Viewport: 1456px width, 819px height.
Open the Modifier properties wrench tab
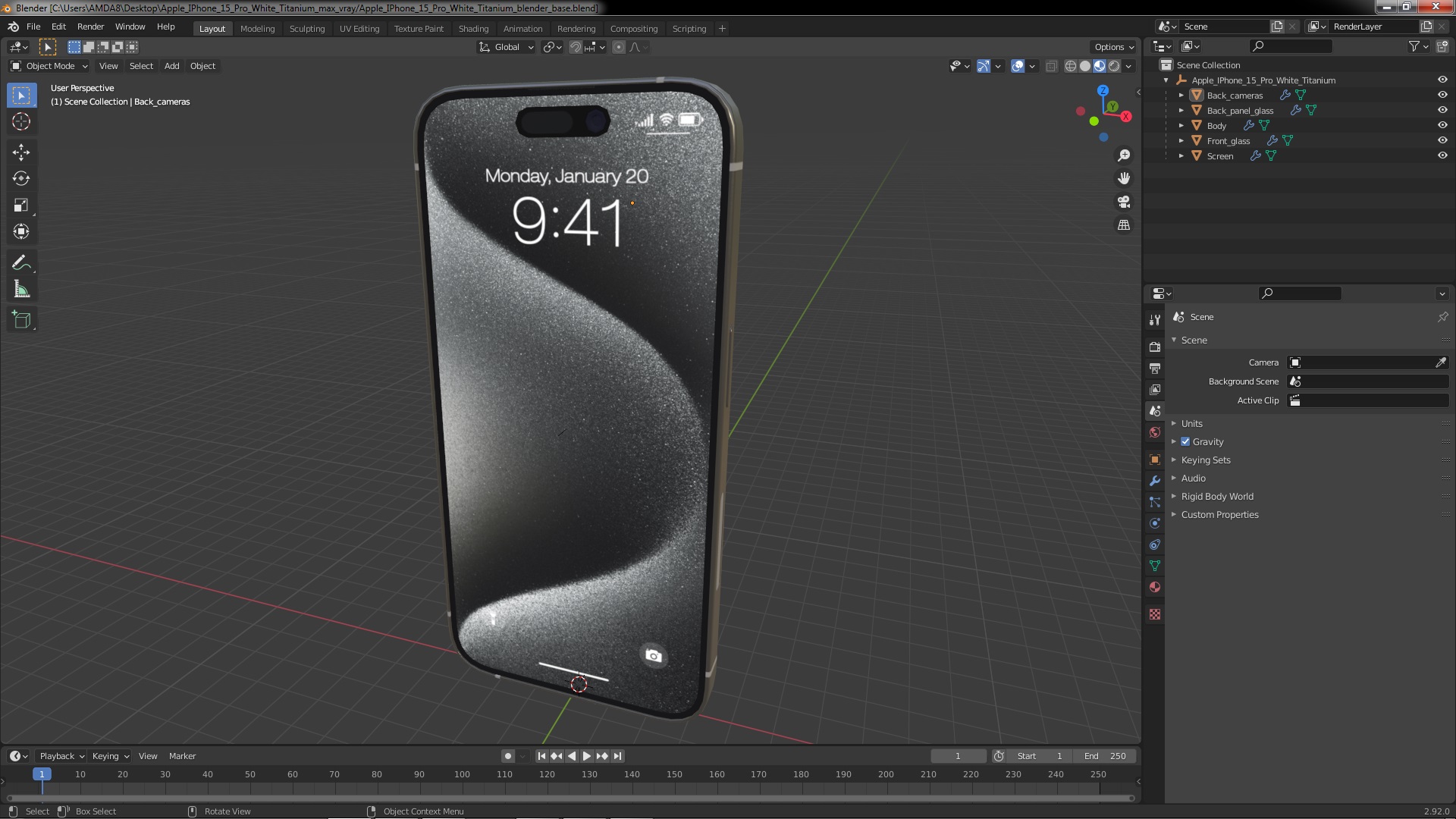tap(1154, 481)
